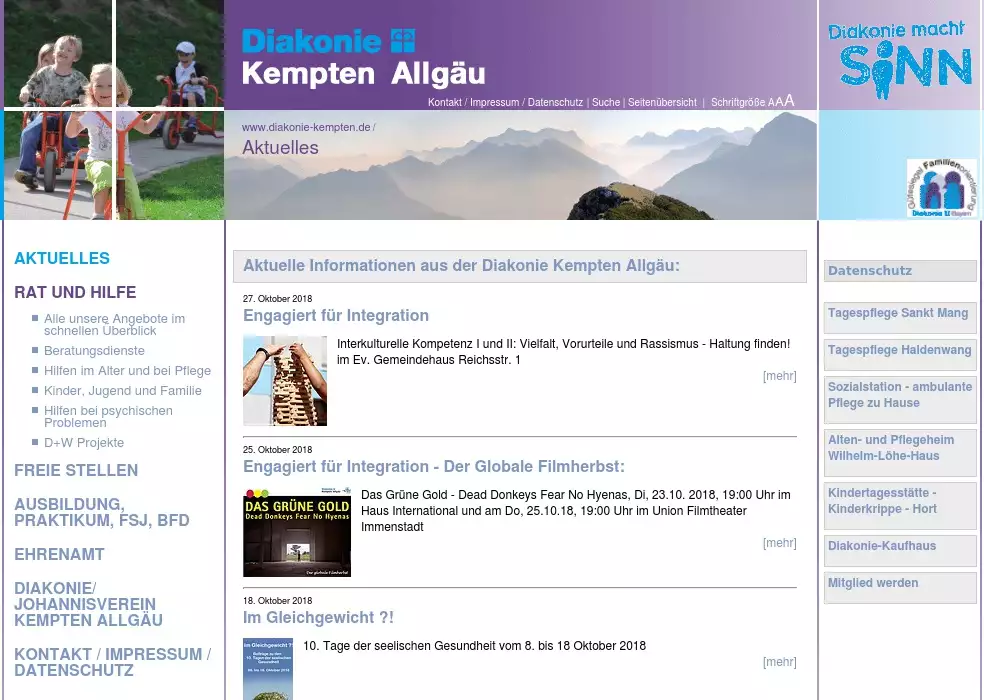Open Kinder, Jugend und Familie
Viewport: 984px width, 700px height.
coord(122,391)
